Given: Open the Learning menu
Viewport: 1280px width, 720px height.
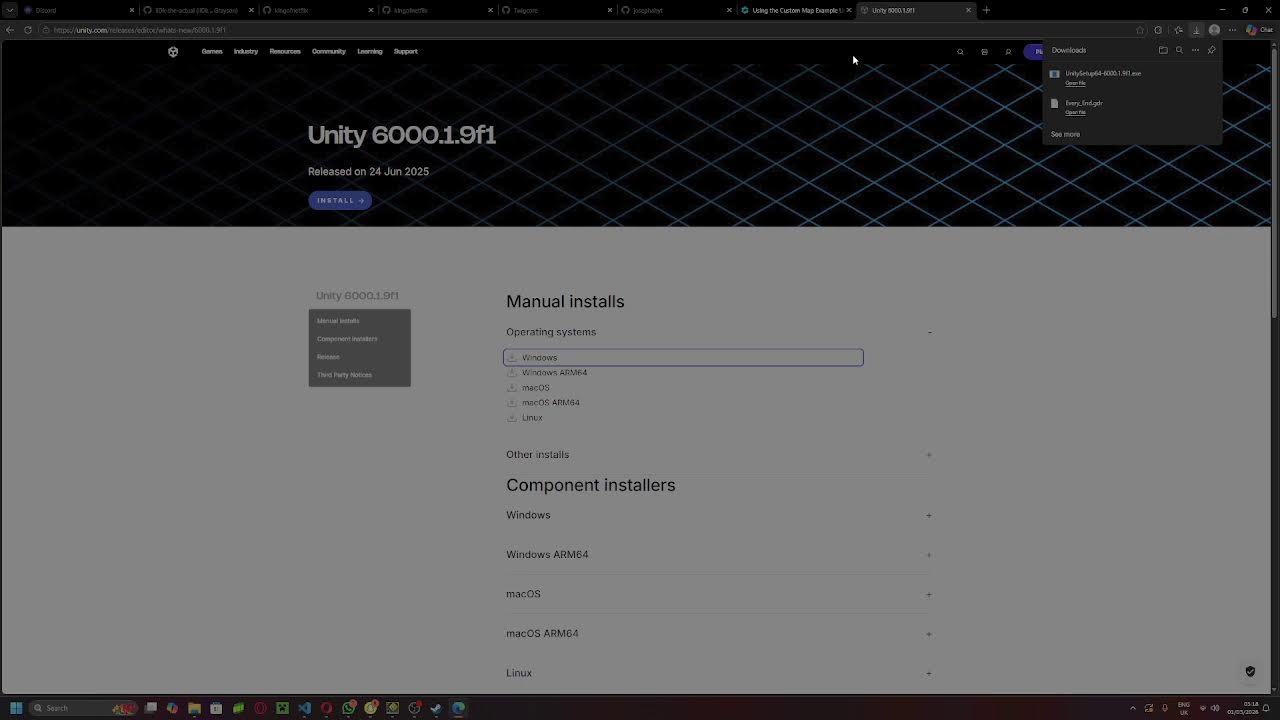Looking at the screenshot, I should click(370, 51).
